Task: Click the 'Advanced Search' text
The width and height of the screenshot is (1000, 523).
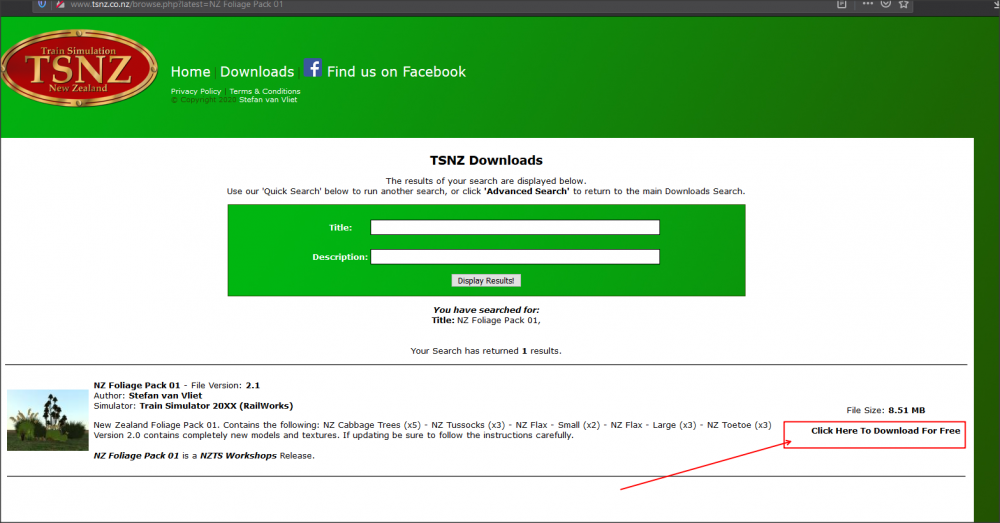Action: [526, 191]
